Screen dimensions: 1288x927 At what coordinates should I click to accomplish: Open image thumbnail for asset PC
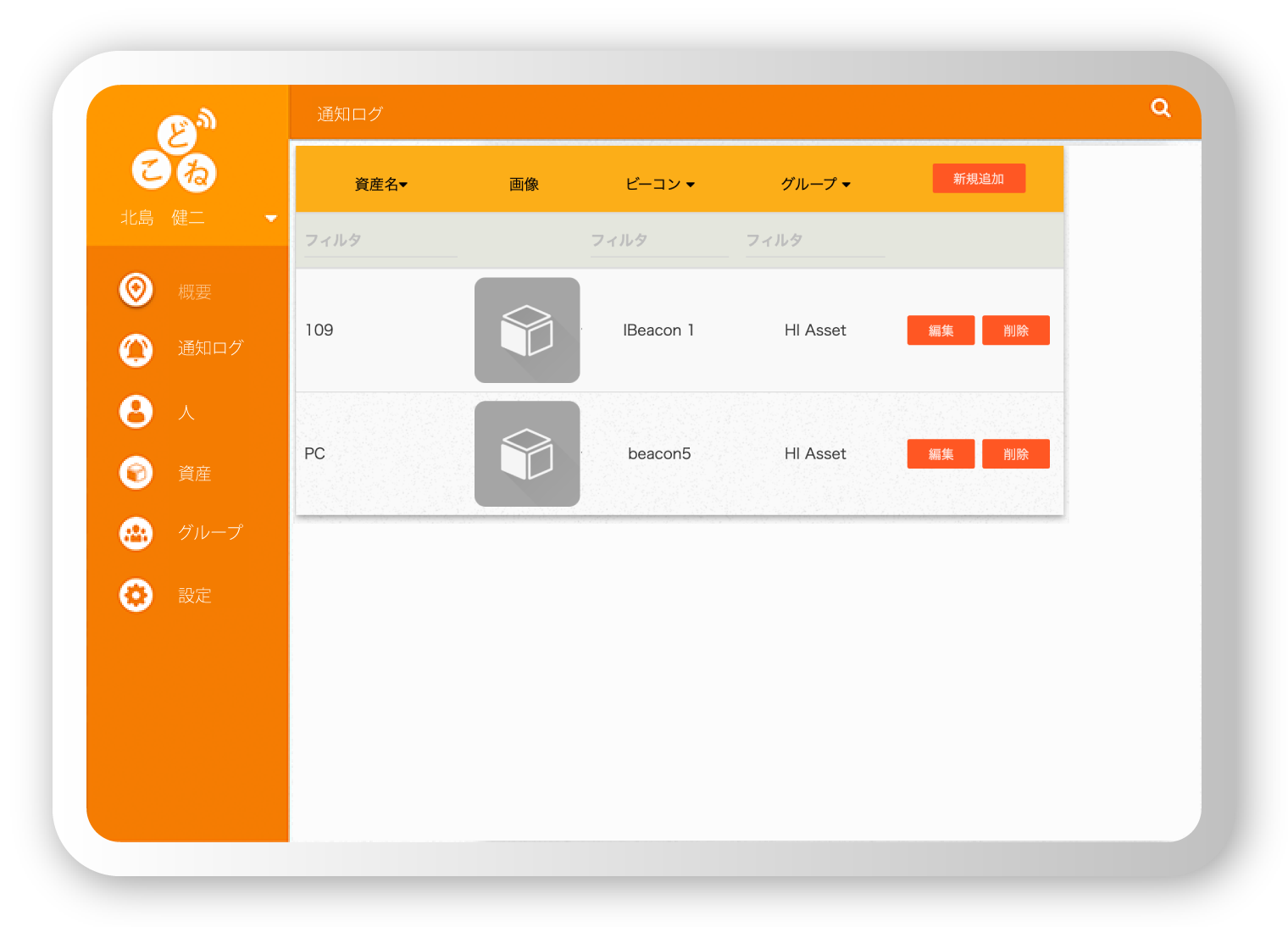[x=527, y=454]
